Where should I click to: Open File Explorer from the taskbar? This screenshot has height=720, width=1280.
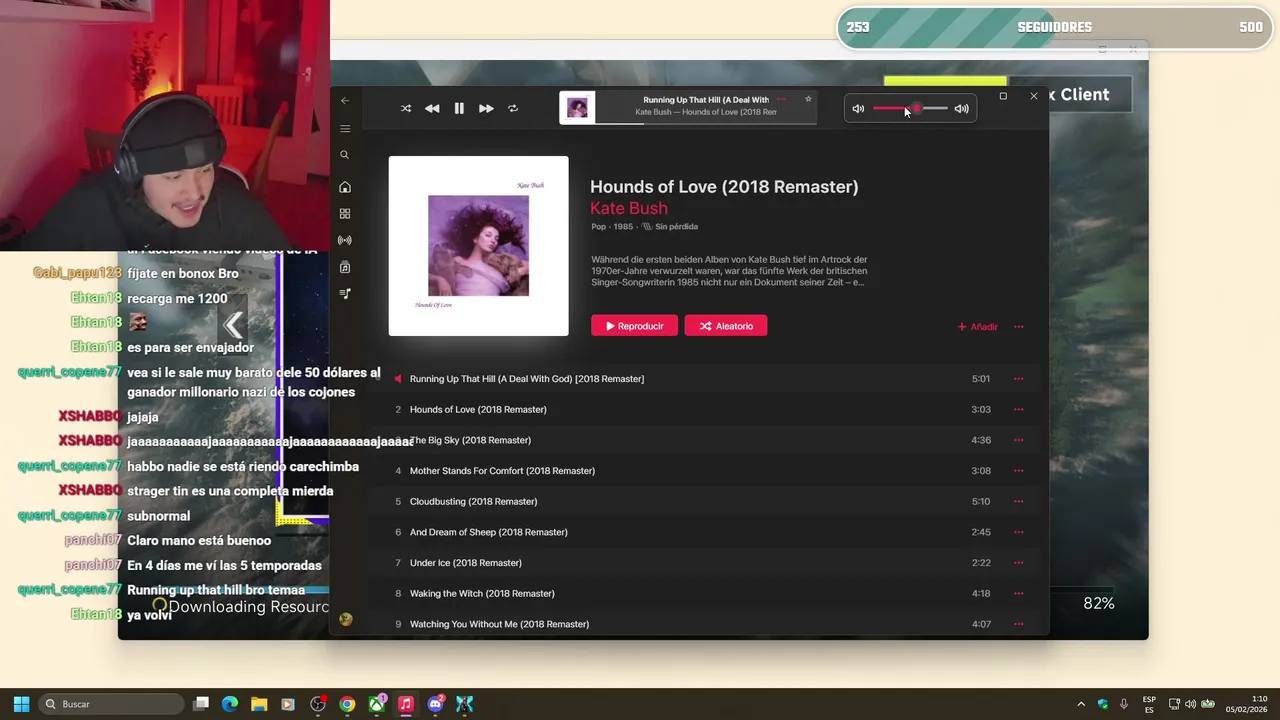[259, 704]
